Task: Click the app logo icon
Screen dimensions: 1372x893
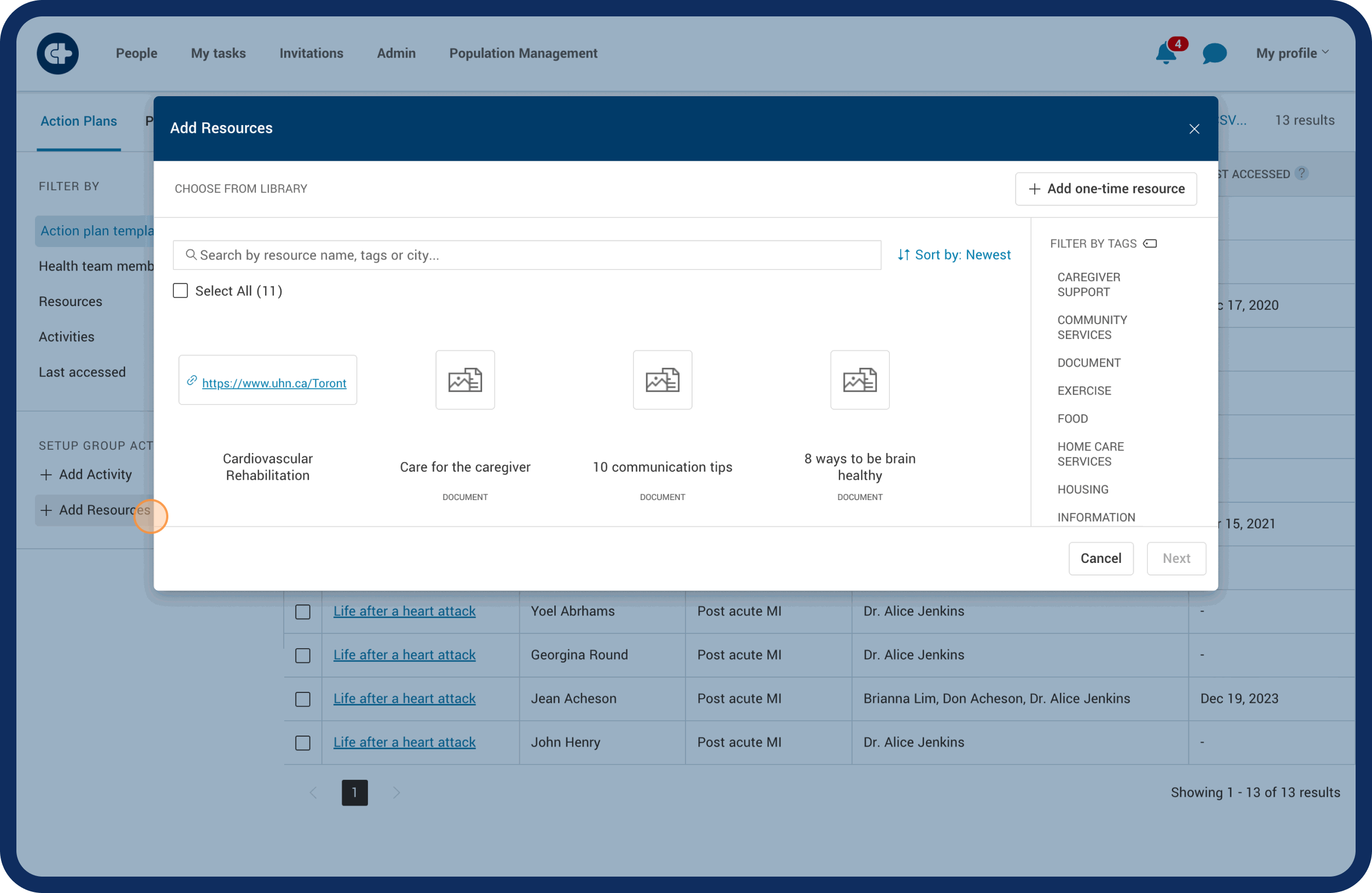Action: point(57,54)
